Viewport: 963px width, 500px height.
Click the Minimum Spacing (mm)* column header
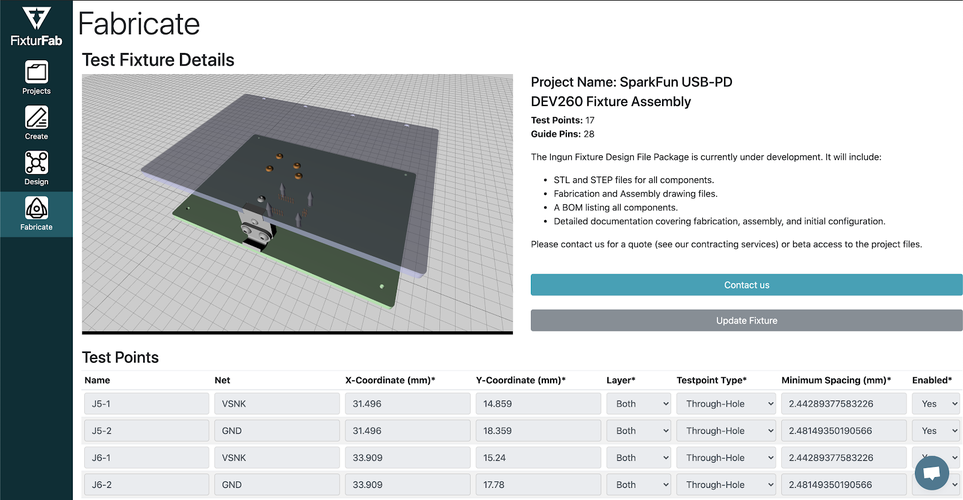click(836, 380)
